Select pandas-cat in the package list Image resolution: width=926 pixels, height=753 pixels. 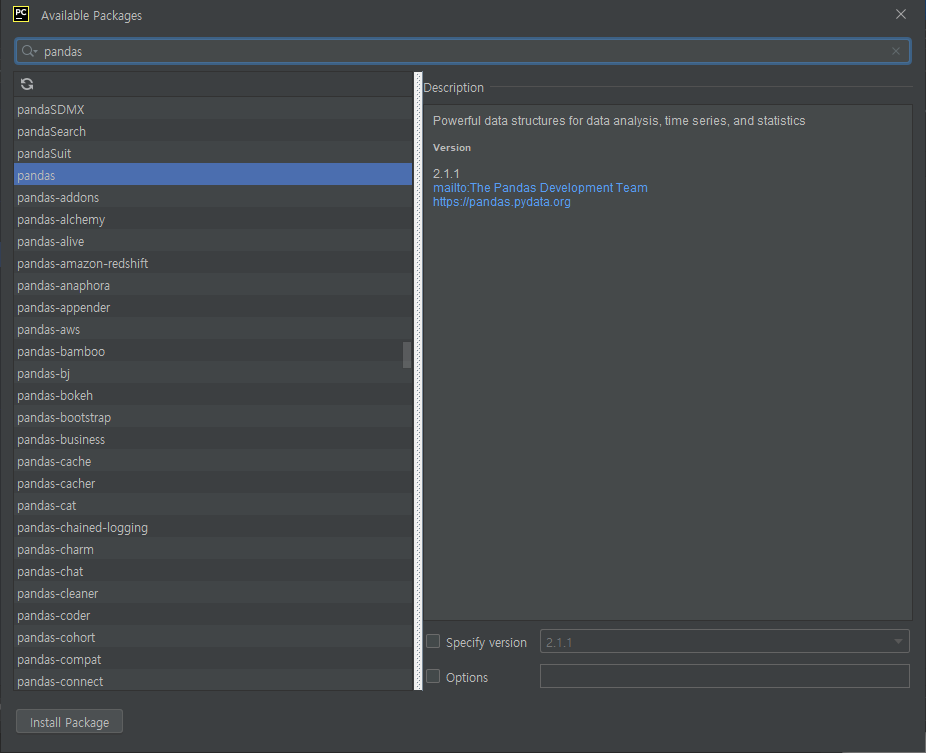pos(213,506)
